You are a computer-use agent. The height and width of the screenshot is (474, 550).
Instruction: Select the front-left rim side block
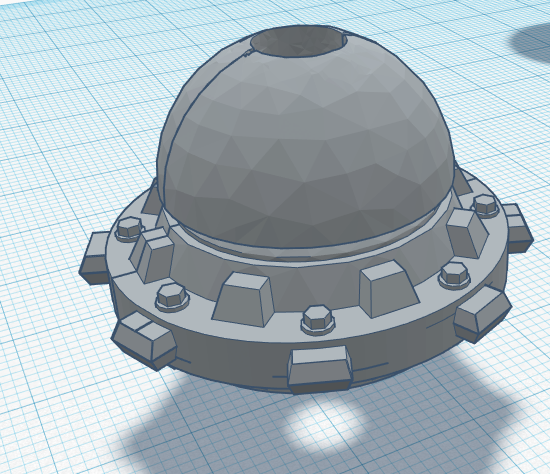(x=144, y=339)
